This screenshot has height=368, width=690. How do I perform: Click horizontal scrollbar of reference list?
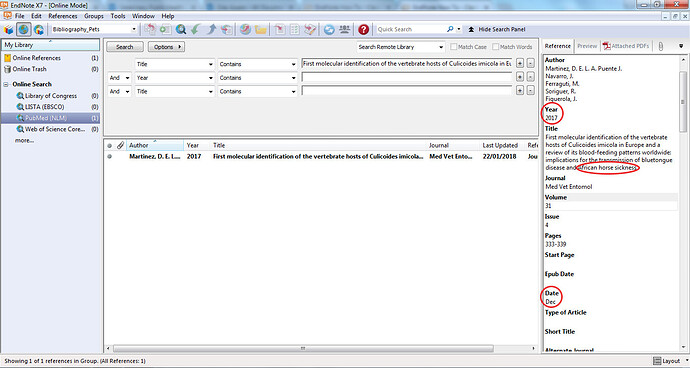click(x=304, y=348)
